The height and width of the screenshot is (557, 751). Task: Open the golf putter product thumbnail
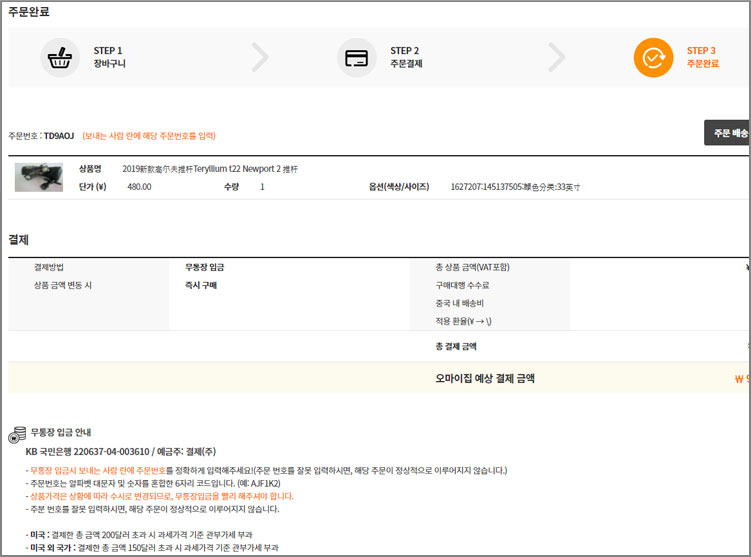click(x=39, y=177)
